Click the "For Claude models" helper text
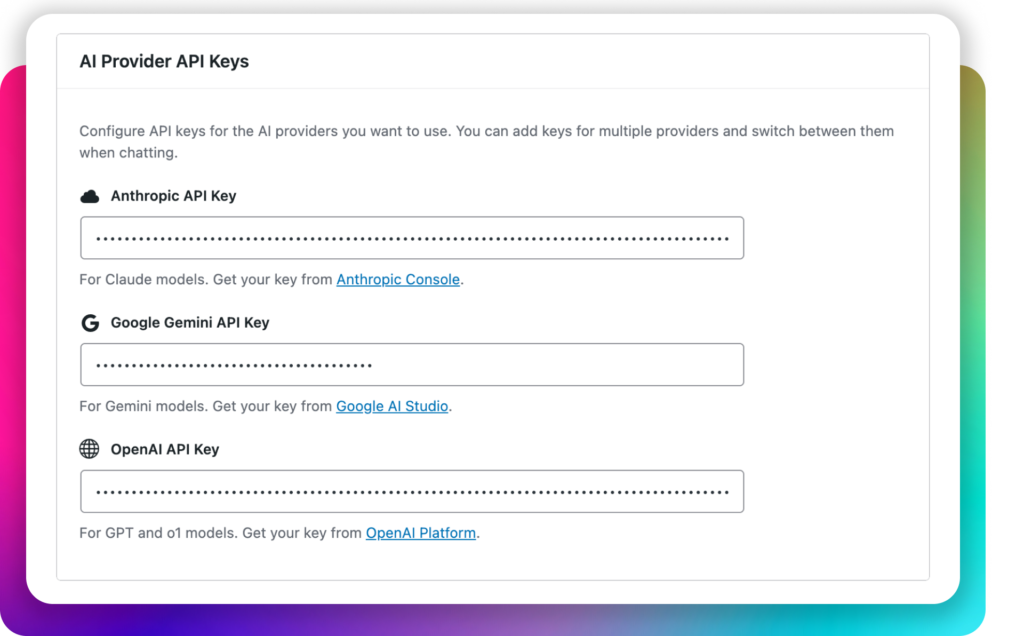 point(205,280)
